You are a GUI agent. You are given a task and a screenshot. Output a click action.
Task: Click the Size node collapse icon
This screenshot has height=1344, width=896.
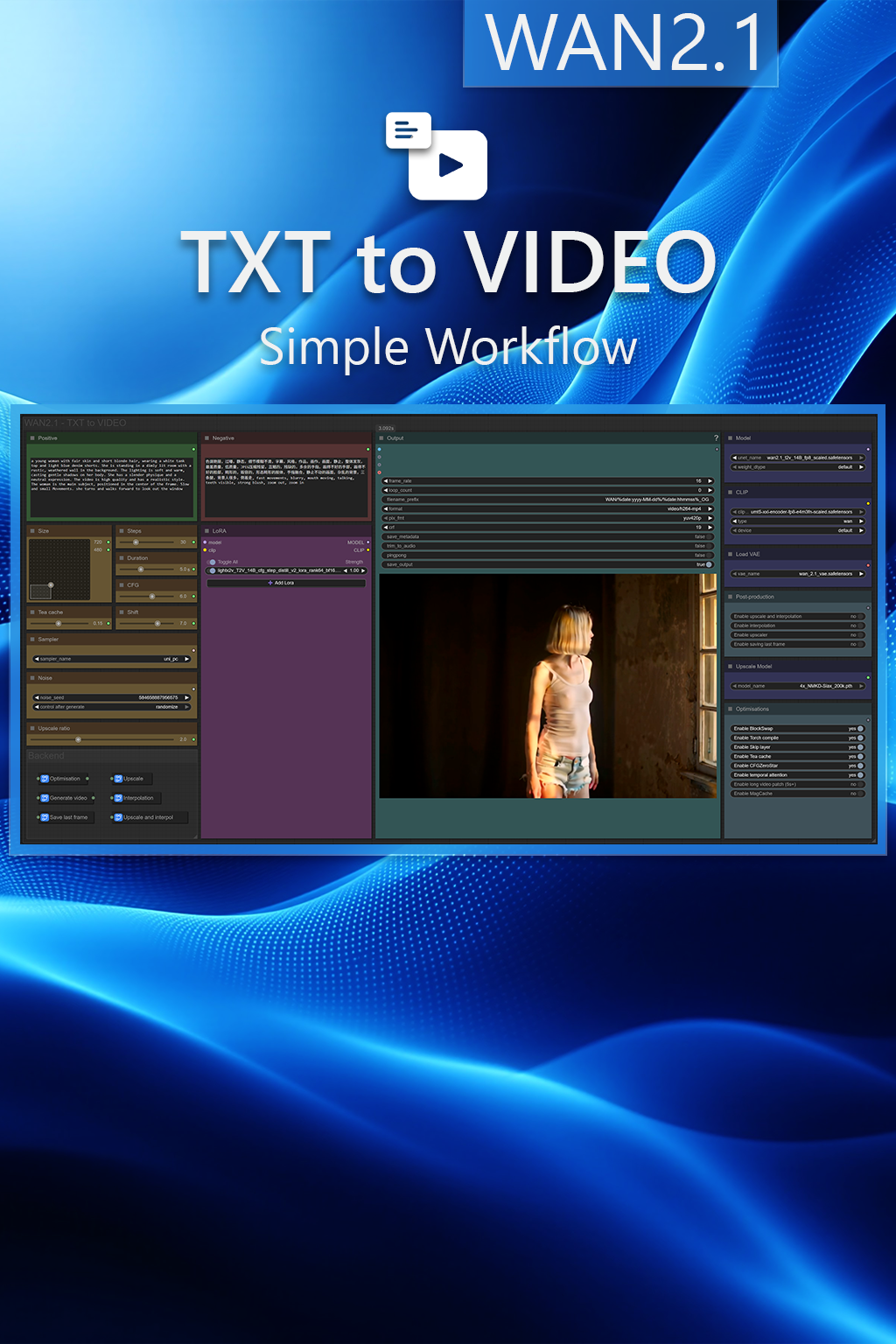click(x=32, y=531)
